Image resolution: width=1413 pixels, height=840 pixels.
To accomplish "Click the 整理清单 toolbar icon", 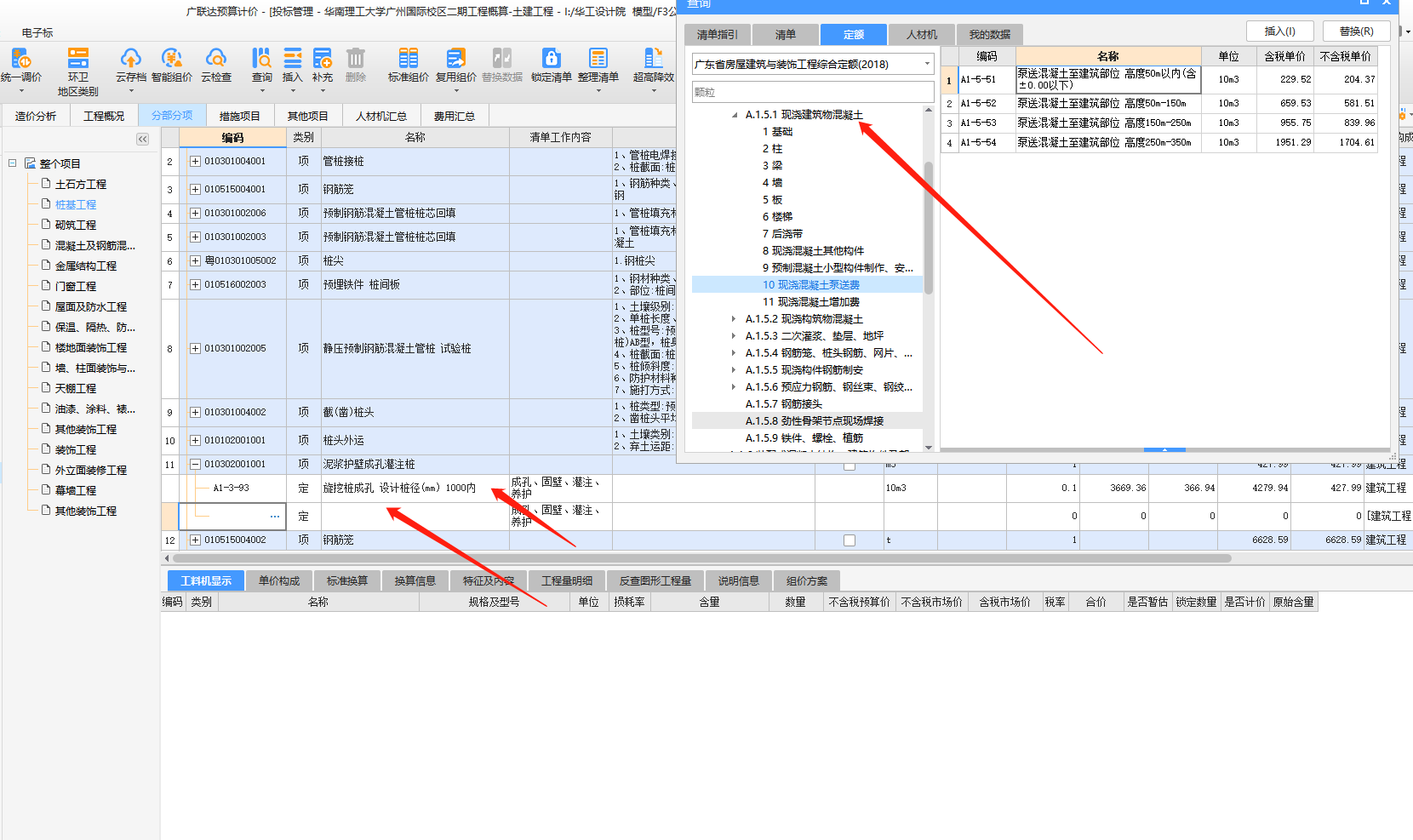I will click(598, 59).
